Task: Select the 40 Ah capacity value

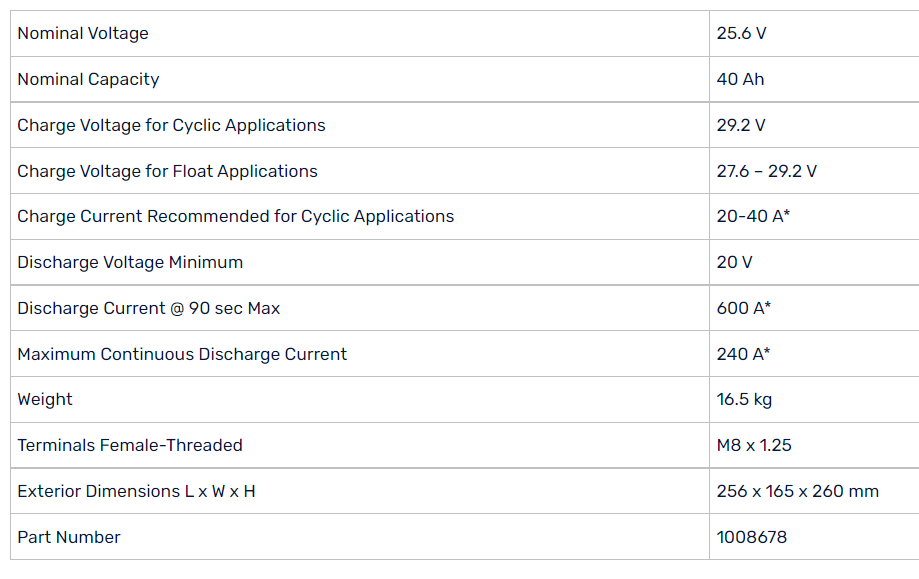Action: 740,80
